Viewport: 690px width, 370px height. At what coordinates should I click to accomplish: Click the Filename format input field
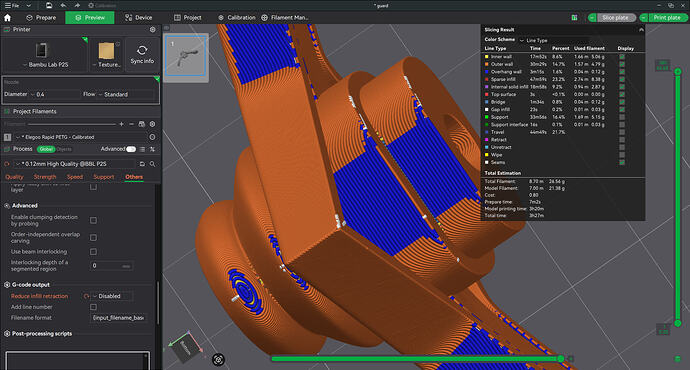coord(119,318)
